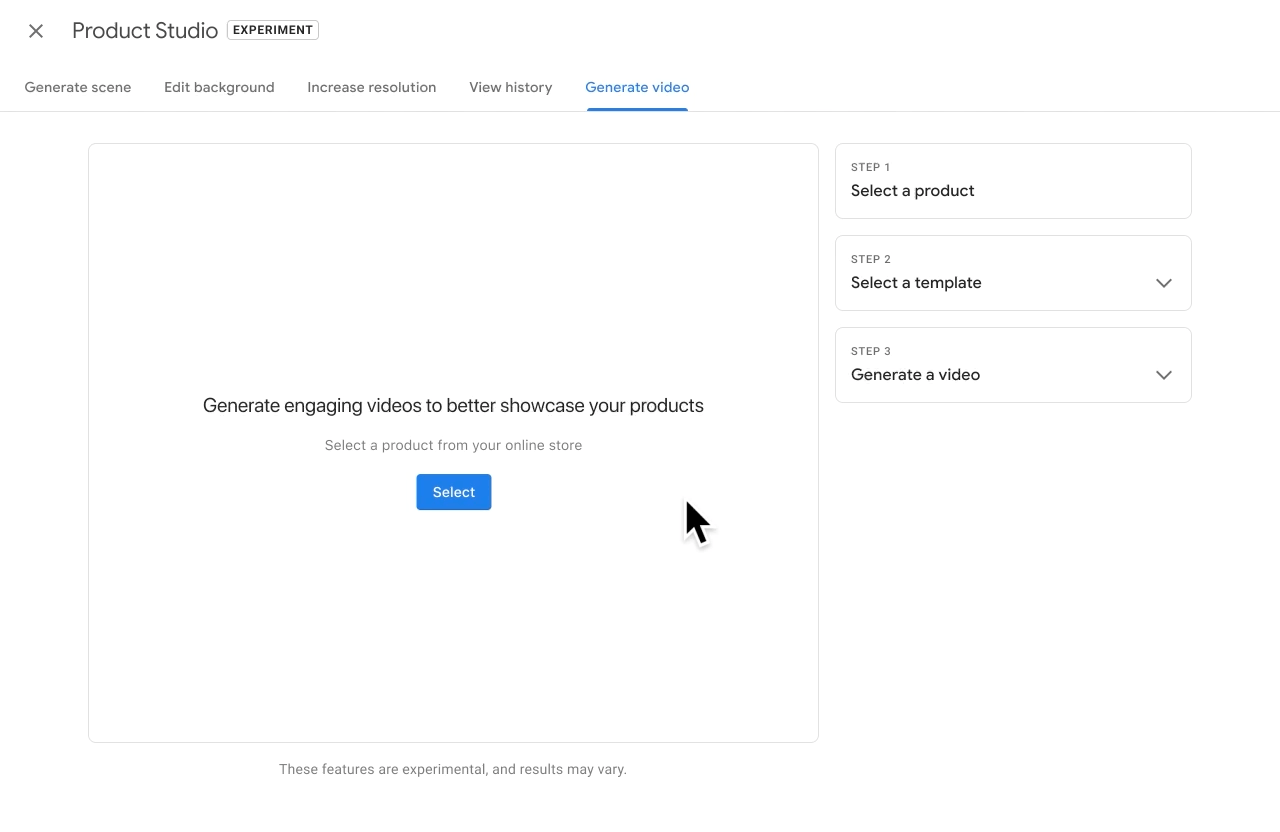The width and height of the screenshot is (1280, 832).
Task: Click the Generate a video step title
Action: pos(915,375)
